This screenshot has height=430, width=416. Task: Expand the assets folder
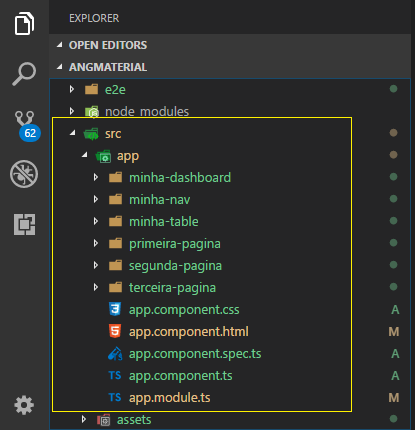point(84,419)
